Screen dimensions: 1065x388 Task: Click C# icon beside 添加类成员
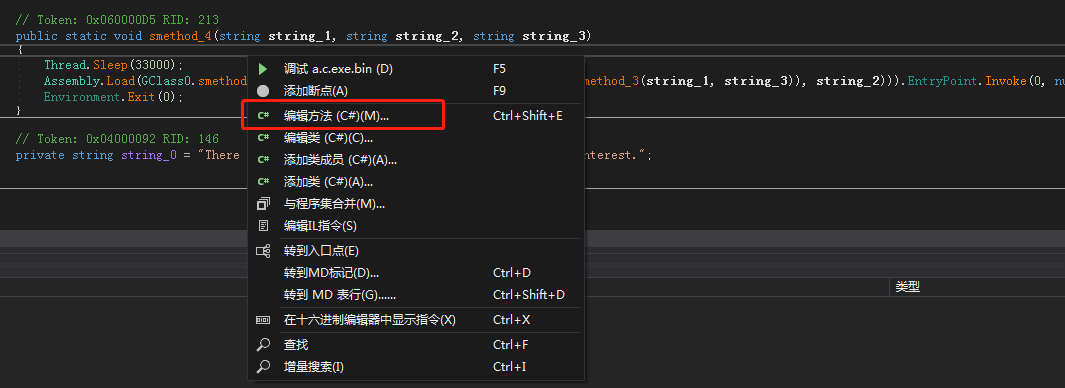[264, 160]
